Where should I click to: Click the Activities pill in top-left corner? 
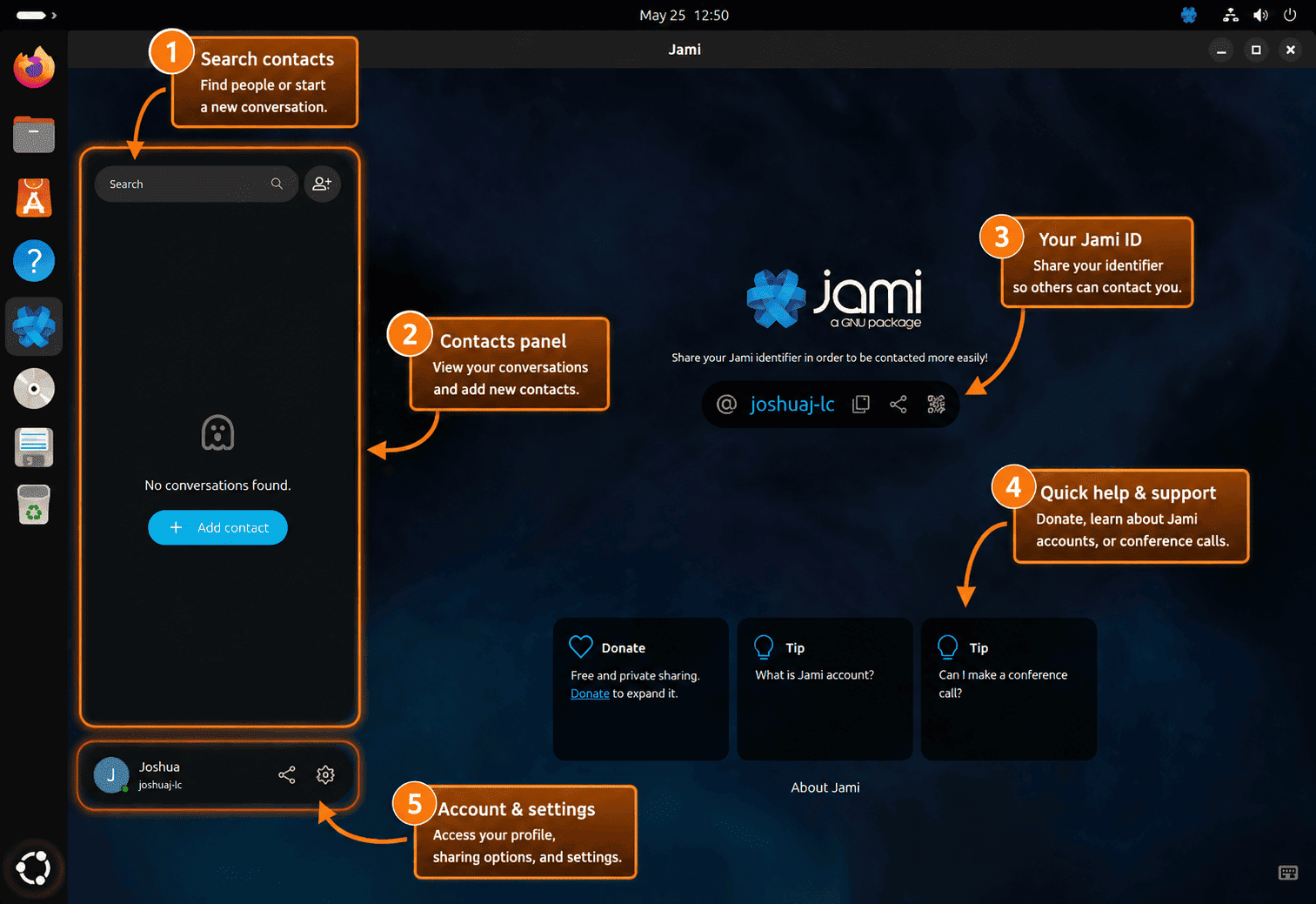pos(31,15)
